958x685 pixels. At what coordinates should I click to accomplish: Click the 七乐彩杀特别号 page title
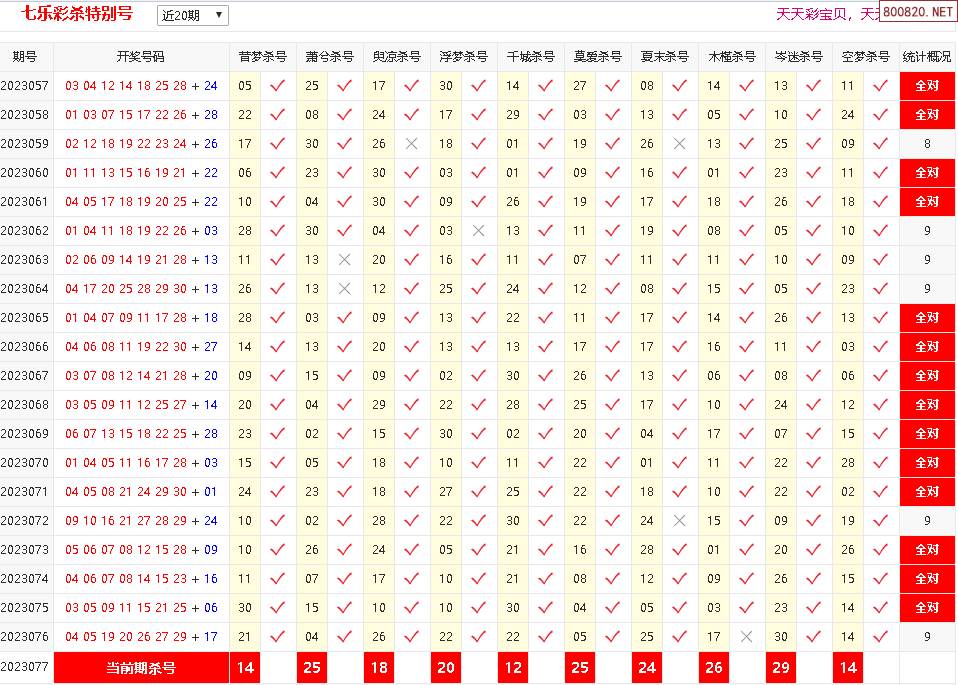77,13
